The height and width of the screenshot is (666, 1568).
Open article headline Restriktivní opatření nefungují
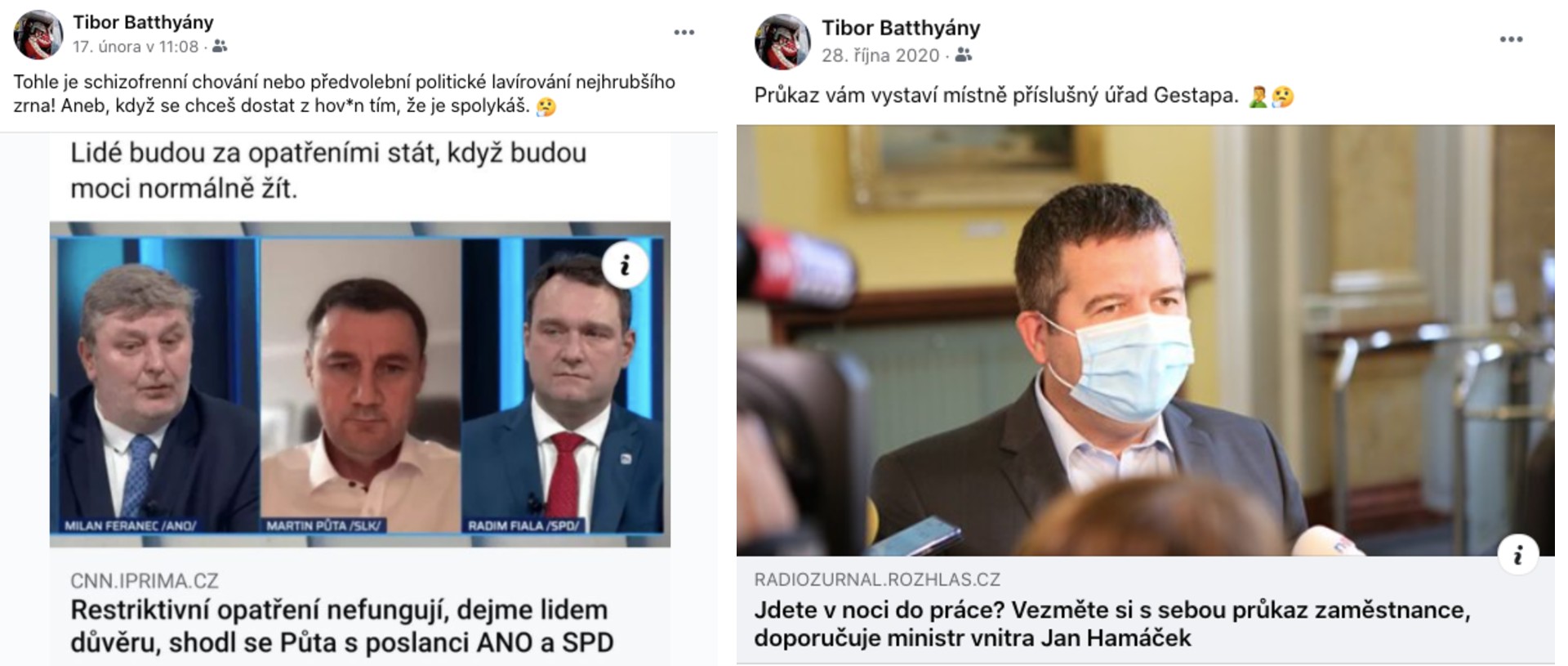coord(341,626)
